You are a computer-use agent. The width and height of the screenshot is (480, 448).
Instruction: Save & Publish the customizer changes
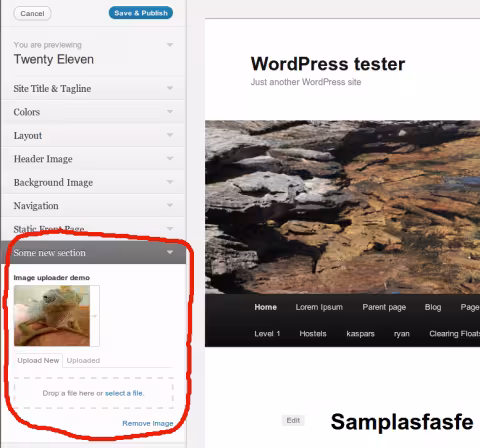pos(141,13)
